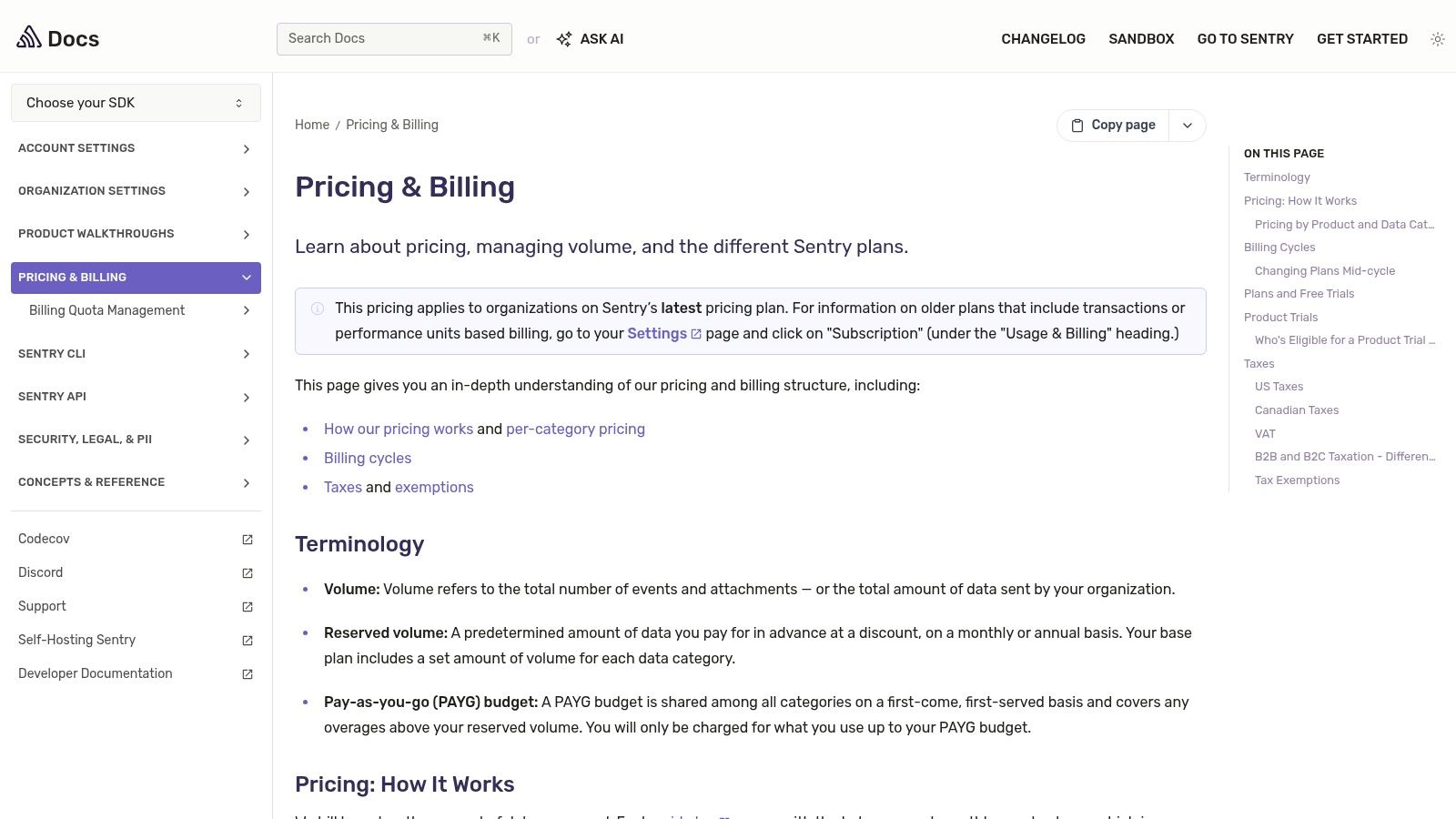Follow per-category pricing link
This screenshot has width=1456, height=819.
coord(575,430)
